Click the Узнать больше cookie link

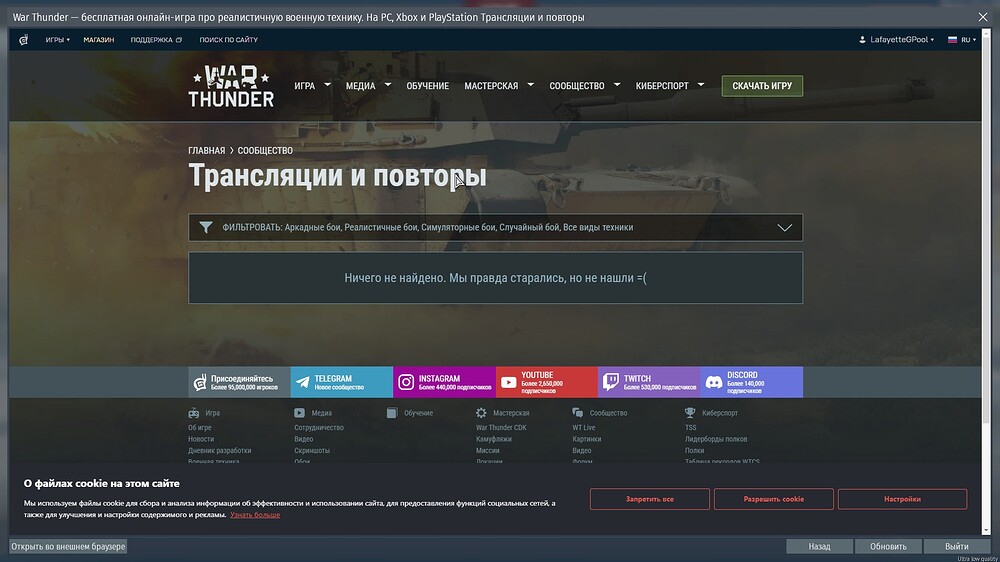click(x=255, y=515)
